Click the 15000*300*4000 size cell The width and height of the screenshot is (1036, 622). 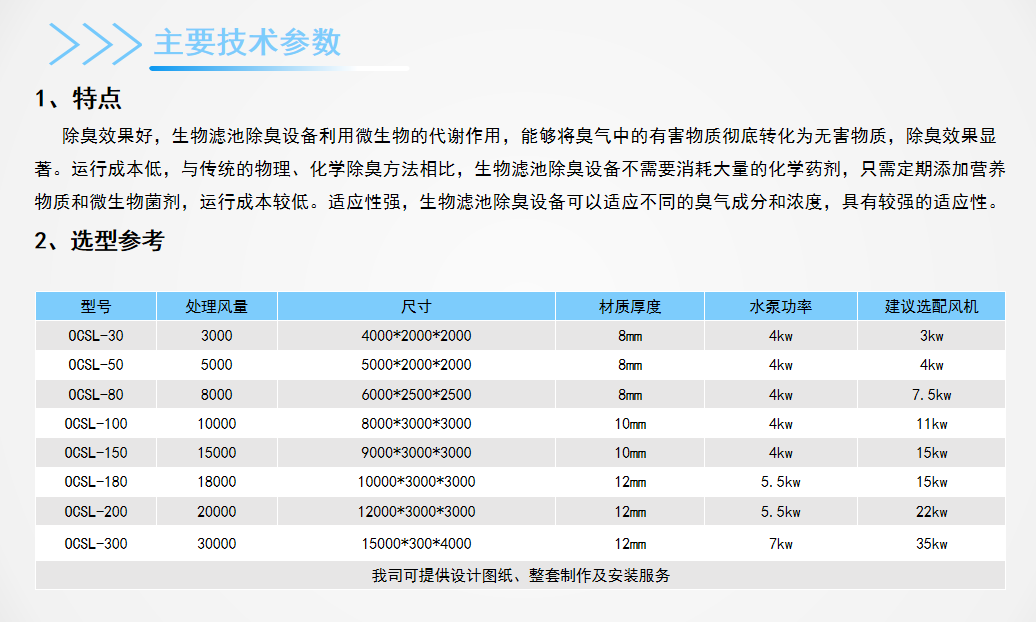pos(416,544)
